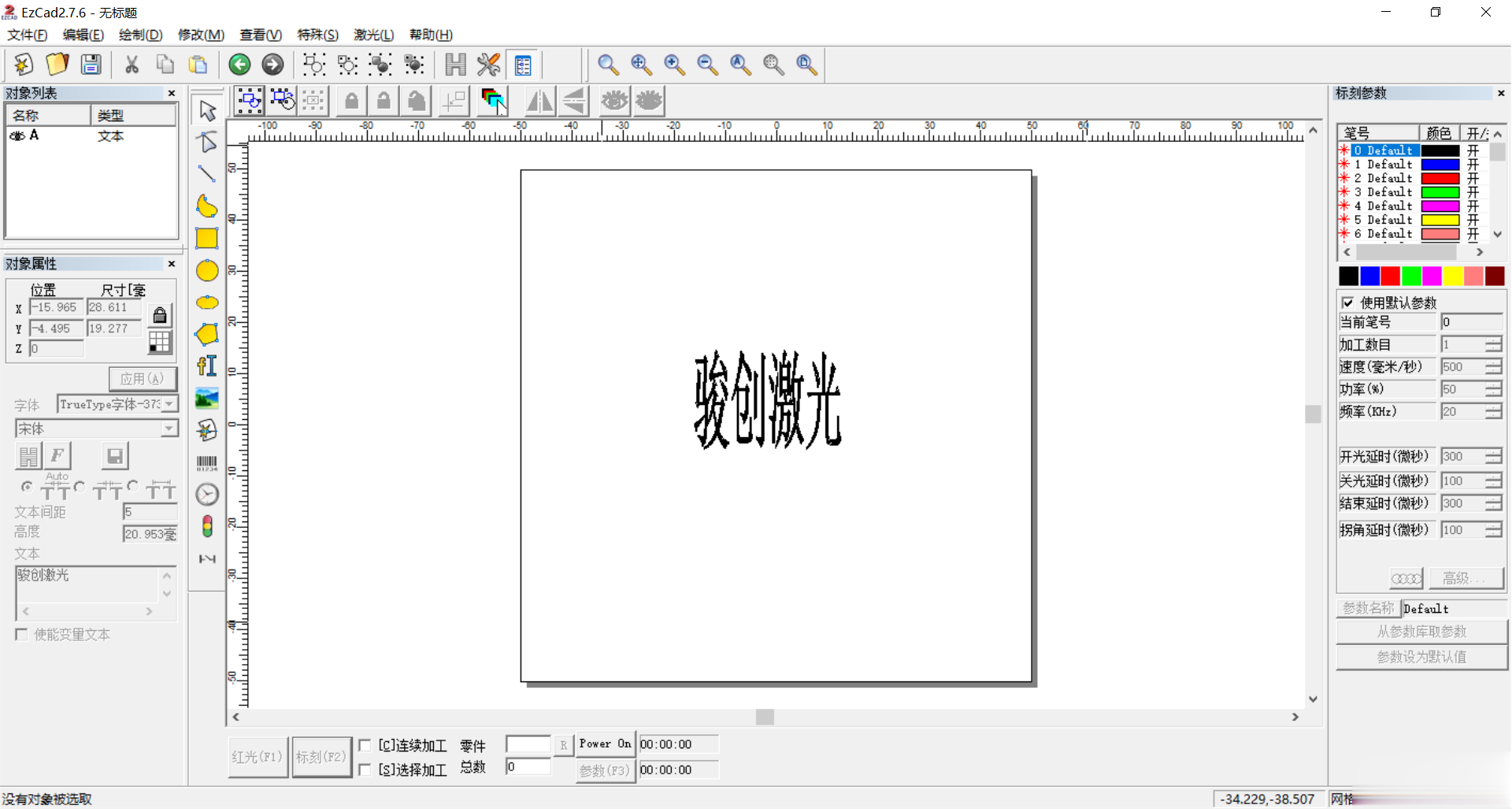This screenshot has width=1512, height=809.
Task: Toggle visibility eye of object A
Action: (x=17, y=136)
